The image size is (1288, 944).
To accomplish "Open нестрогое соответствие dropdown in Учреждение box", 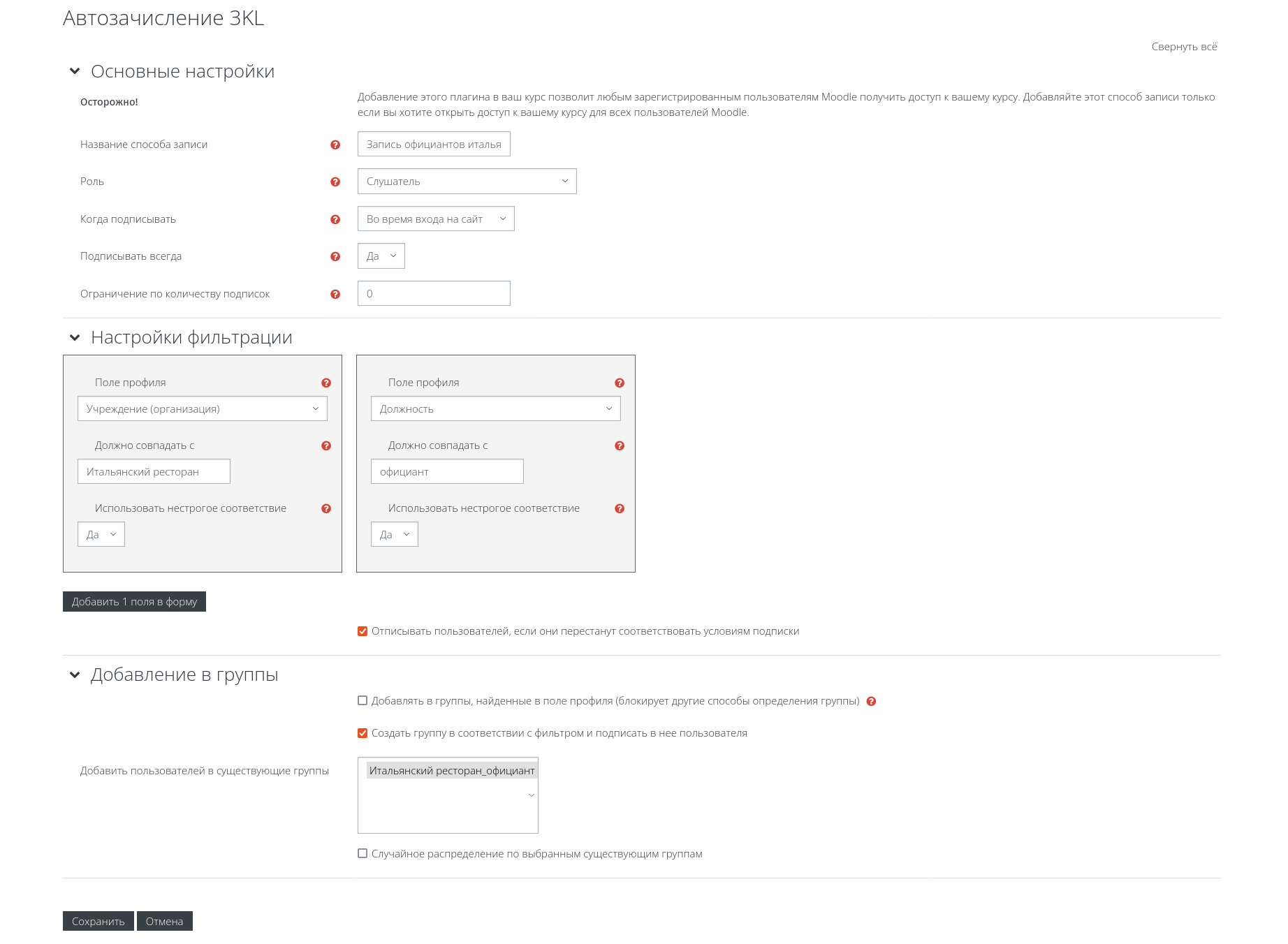I will pos(101,534).
